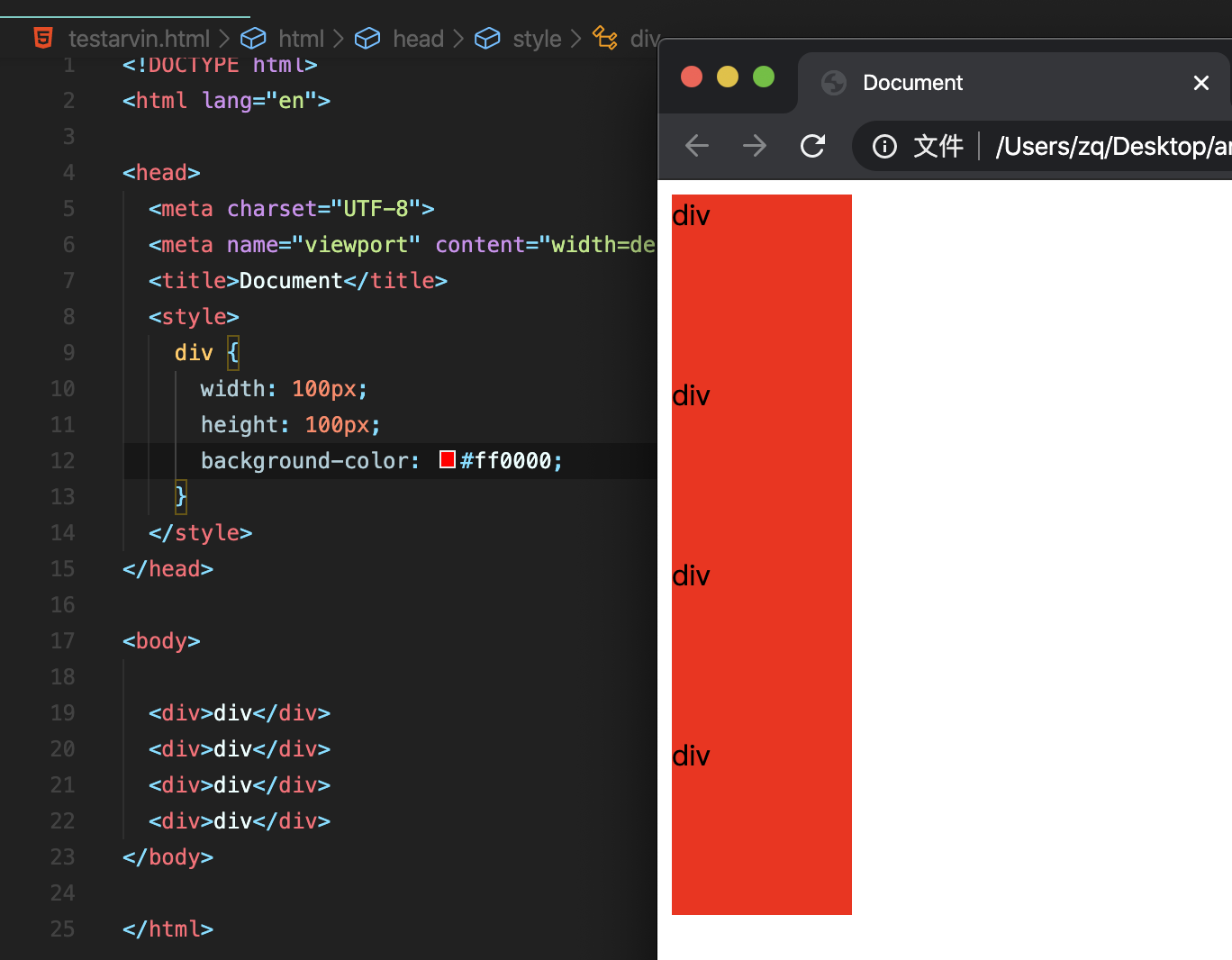Click the green maximize window button

pyautogui.click(x=764, y=77)
